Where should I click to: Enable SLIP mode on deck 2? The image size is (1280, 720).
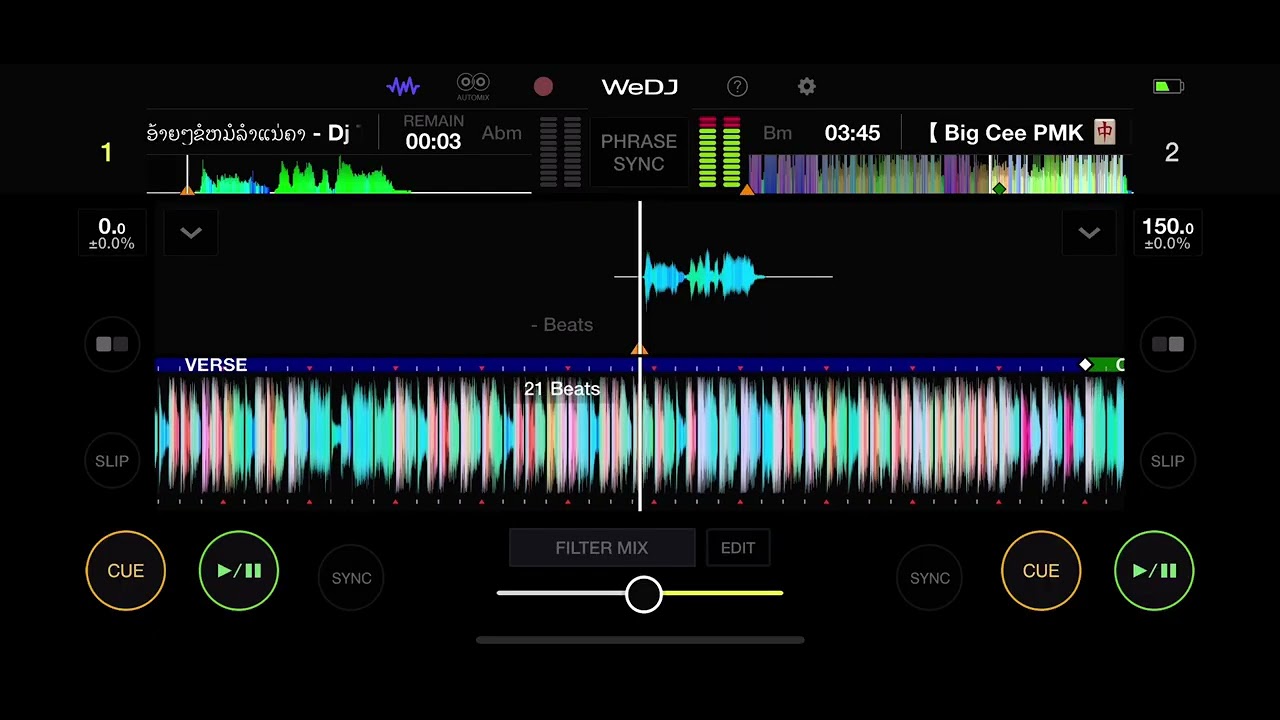pos(1167,461)
